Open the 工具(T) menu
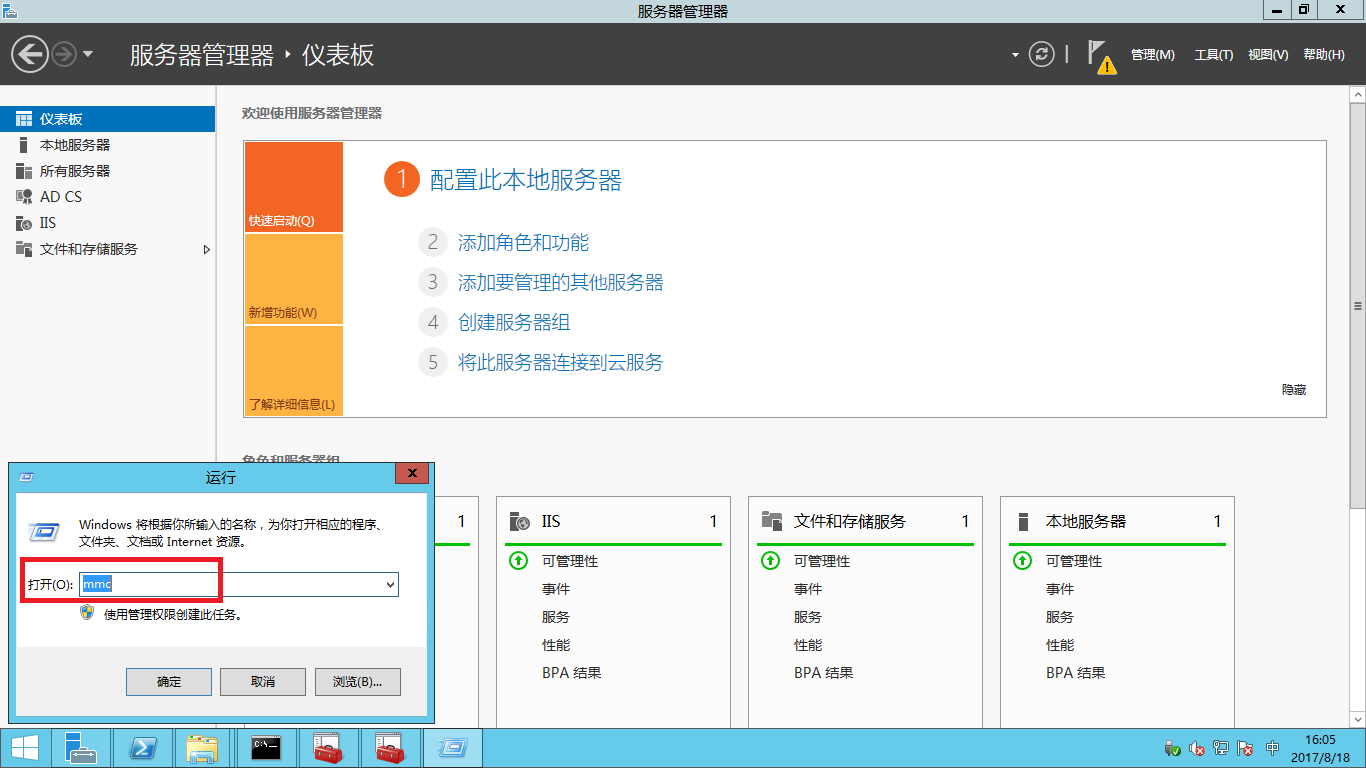Viewport: 1366px width, 768px height. 1213,55
